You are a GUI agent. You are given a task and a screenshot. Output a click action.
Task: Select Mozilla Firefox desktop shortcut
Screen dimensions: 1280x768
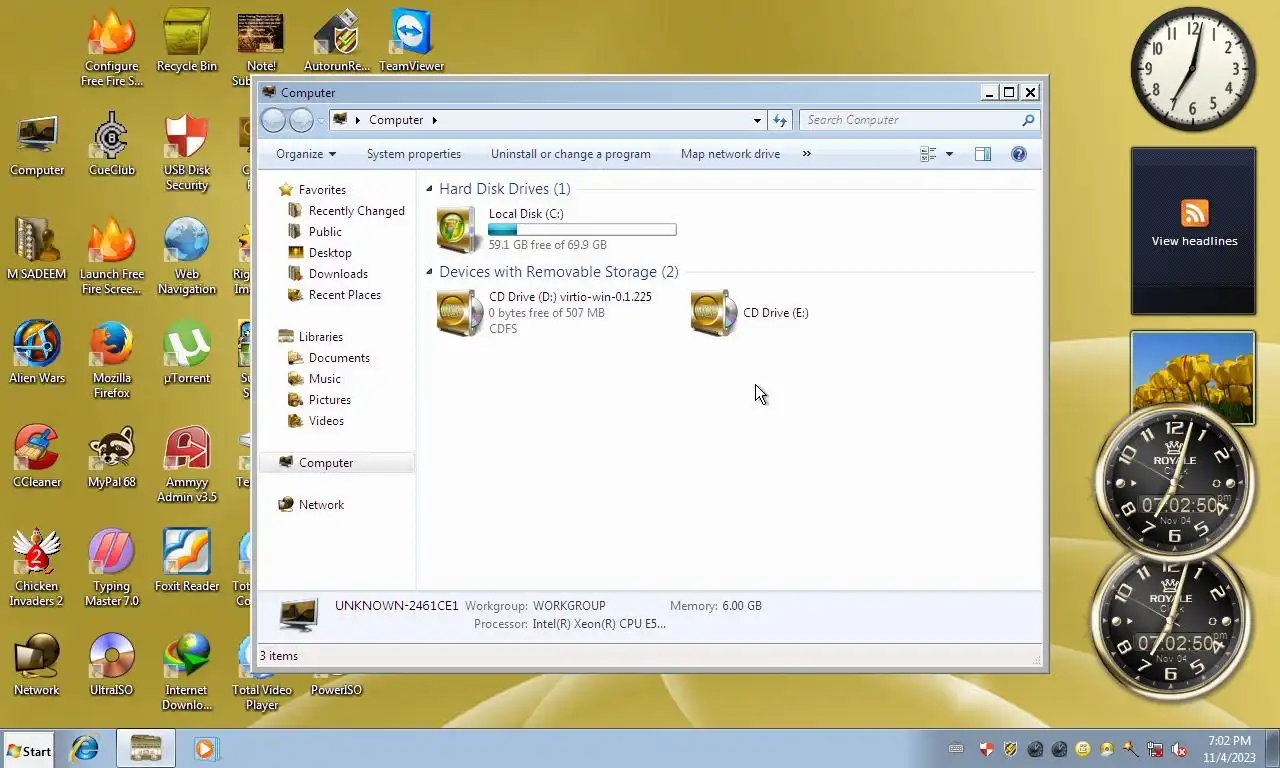pyautogui.click(x=112, y=360)
